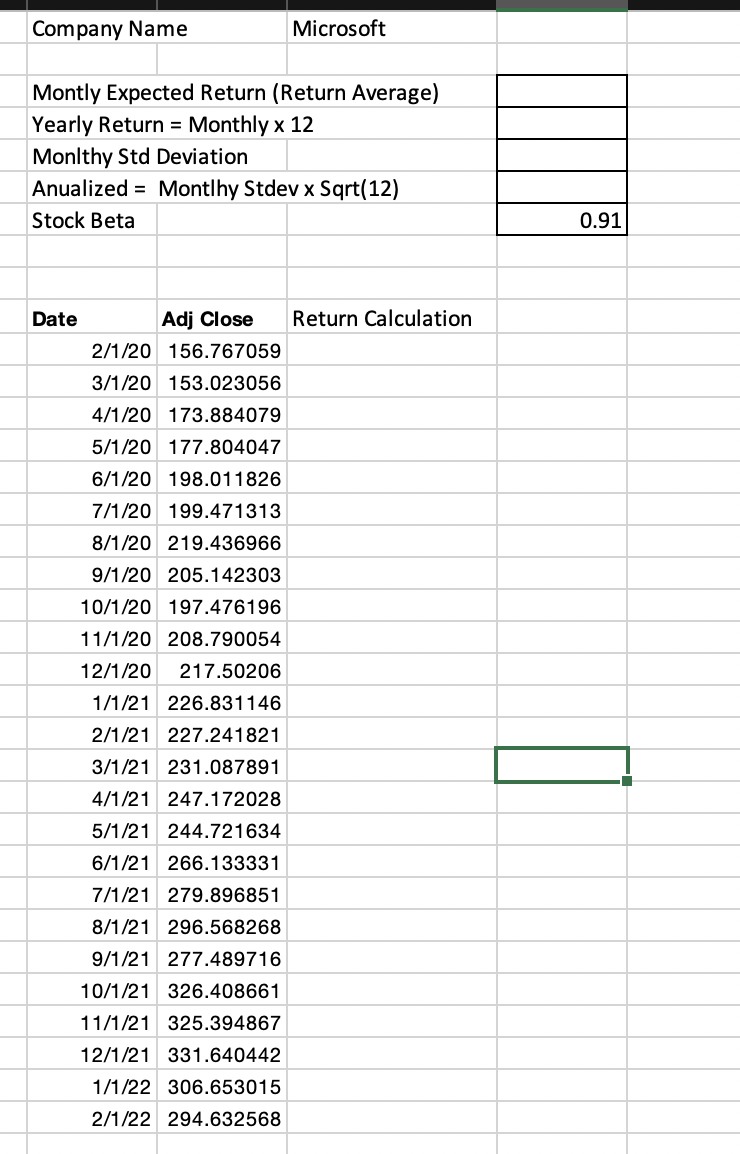Select date cell 3/1/20
The image size is (740, 1154).
click(x=92, y=383)
